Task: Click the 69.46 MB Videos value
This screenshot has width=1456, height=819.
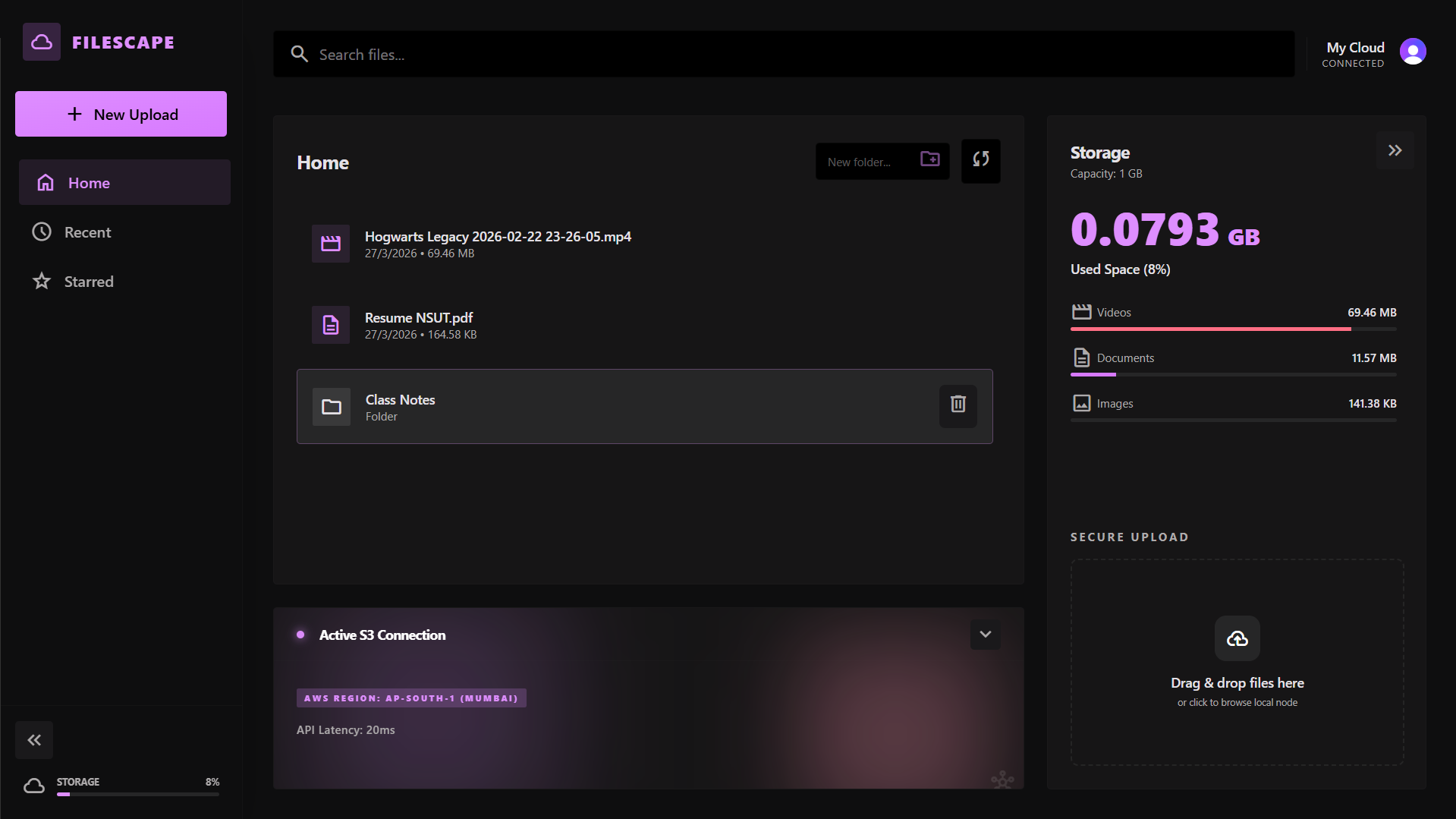Action: pyautogui.click(x=1372, y=312)
